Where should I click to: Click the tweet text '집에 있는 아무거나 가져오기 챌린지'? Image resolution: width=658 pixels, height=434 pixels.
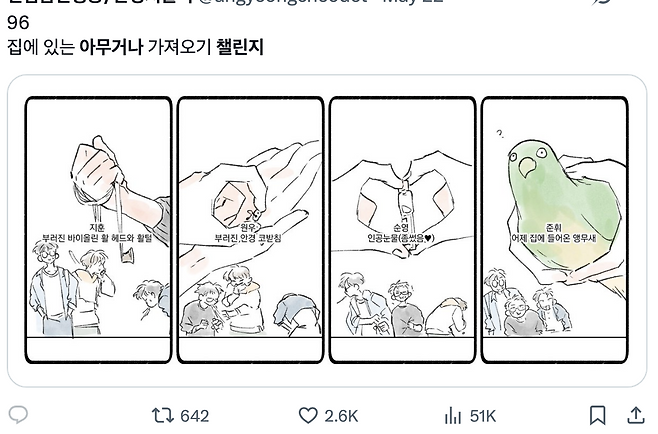click(135, 47)
